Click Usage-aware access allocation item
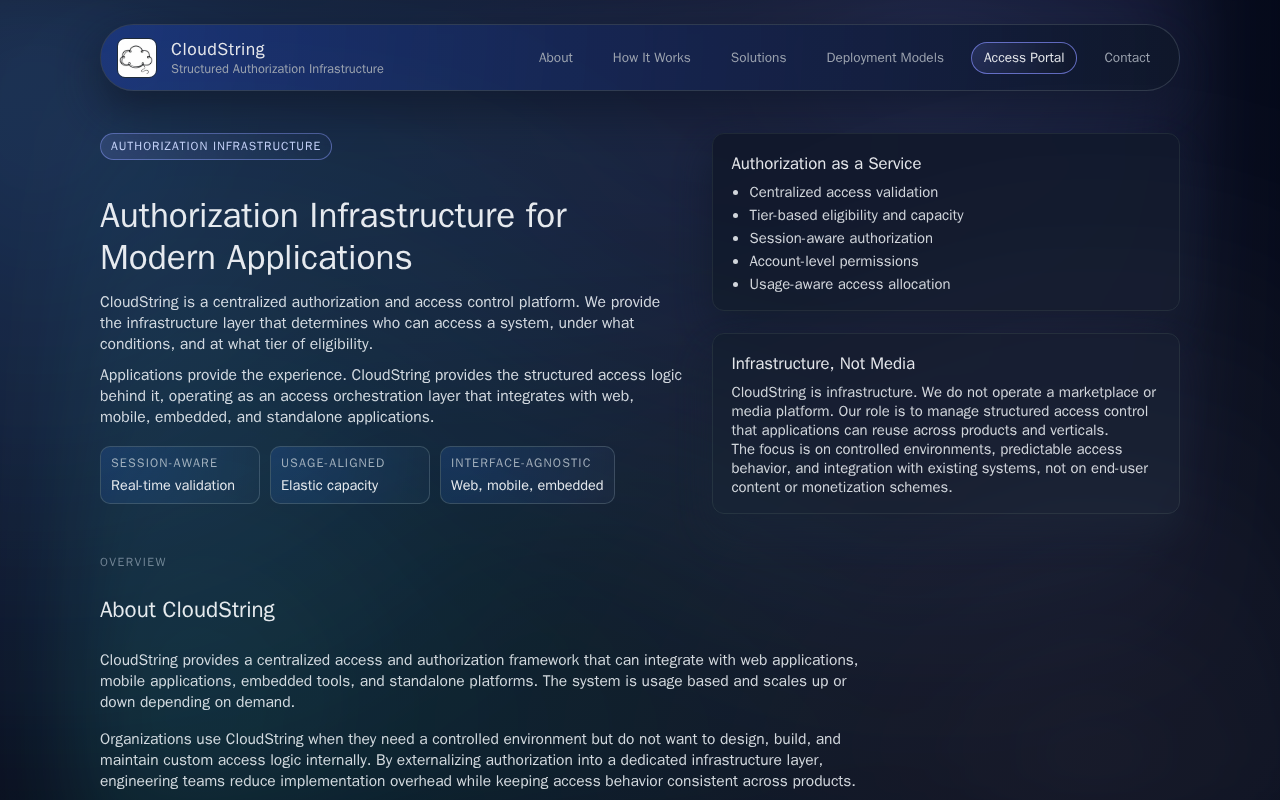This screenshot has width=1280, height=800. [850, 284]
